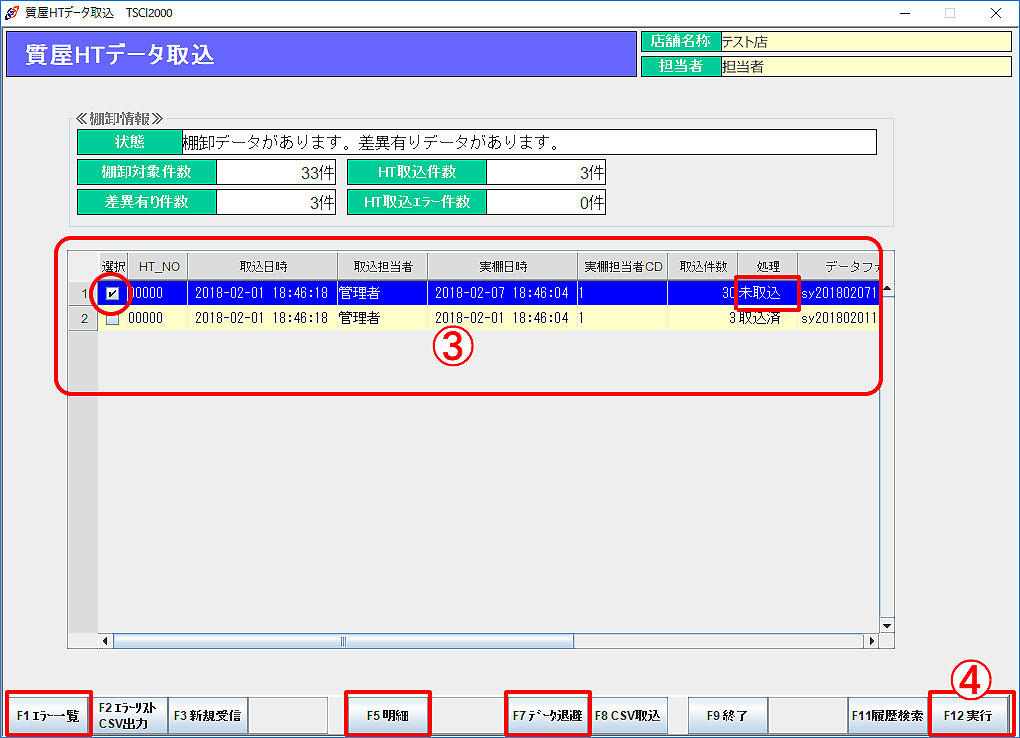Screen dimensions: 1020x738
Task: Open F11 履歴検索 history search
Action: point(887,716)
